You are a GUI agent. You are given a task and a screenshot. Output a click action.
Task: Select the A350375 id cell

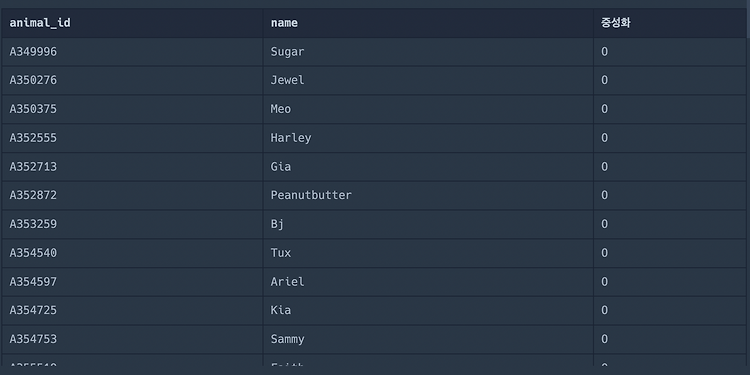[x=132, y=109]
